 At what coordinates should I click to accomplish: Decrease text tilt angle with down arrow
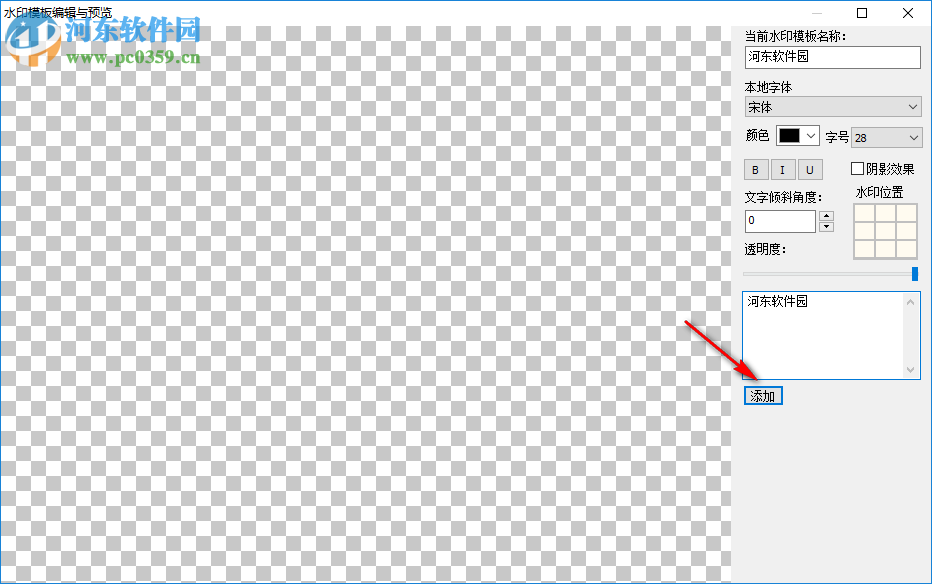coord(826,227)
